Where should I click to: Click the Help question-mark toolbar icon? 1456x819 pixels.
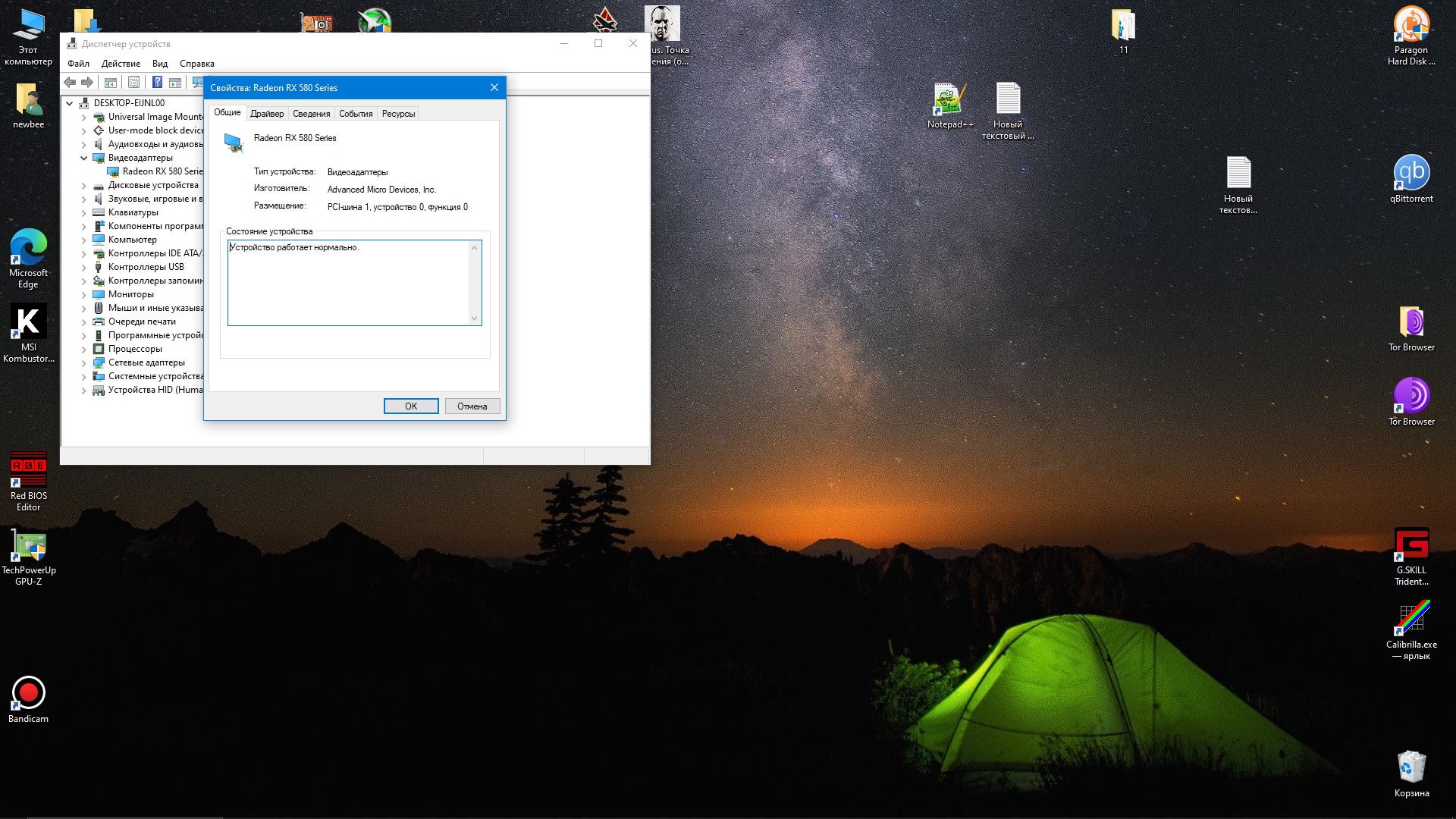click(157, 82)
